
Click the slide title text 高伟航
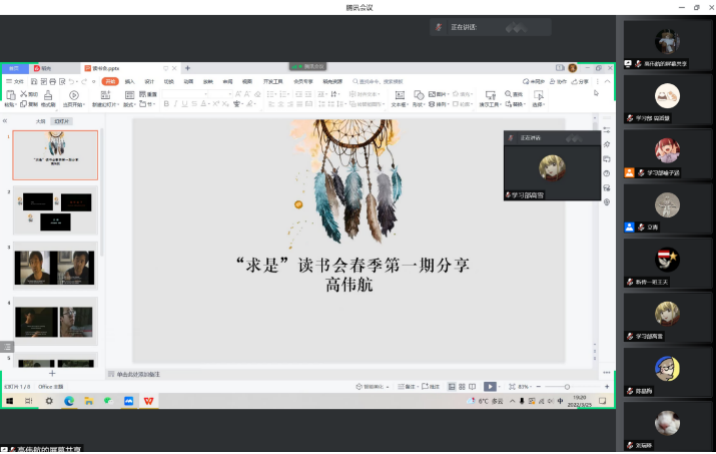(x=347, y=285)
